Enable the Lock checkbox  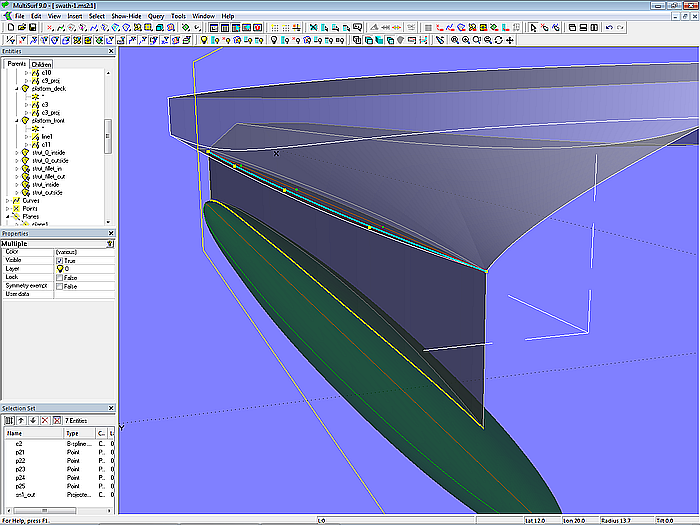(60, 277)
